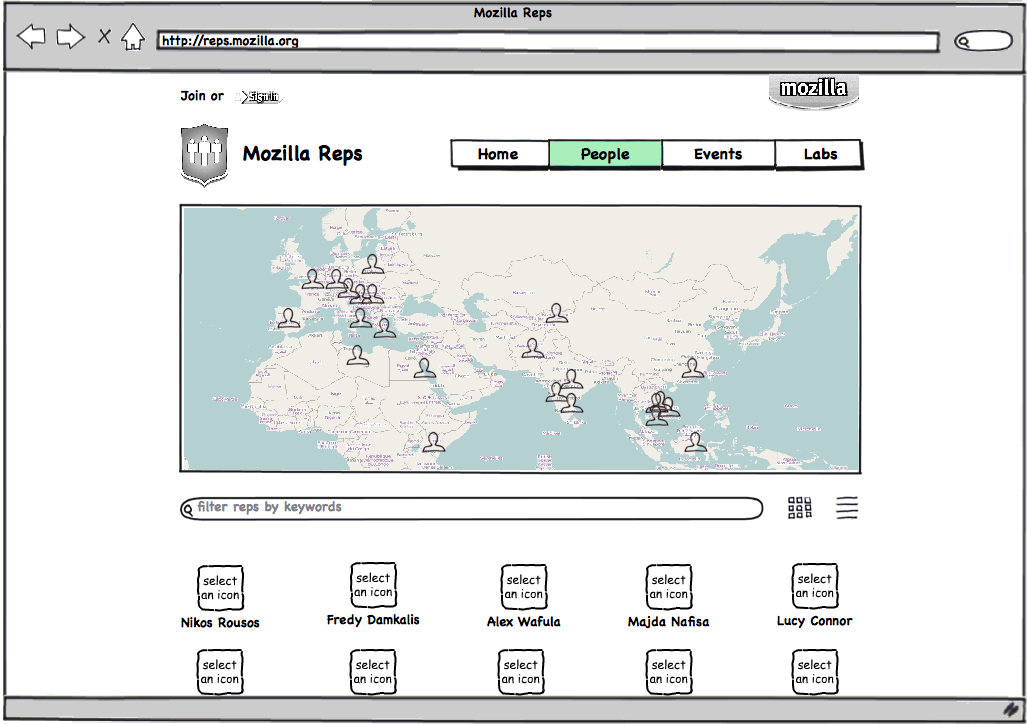Click the Mozilla Reps title
The width and height of the screenshot is (1027, 724).
tap(302, 154)
